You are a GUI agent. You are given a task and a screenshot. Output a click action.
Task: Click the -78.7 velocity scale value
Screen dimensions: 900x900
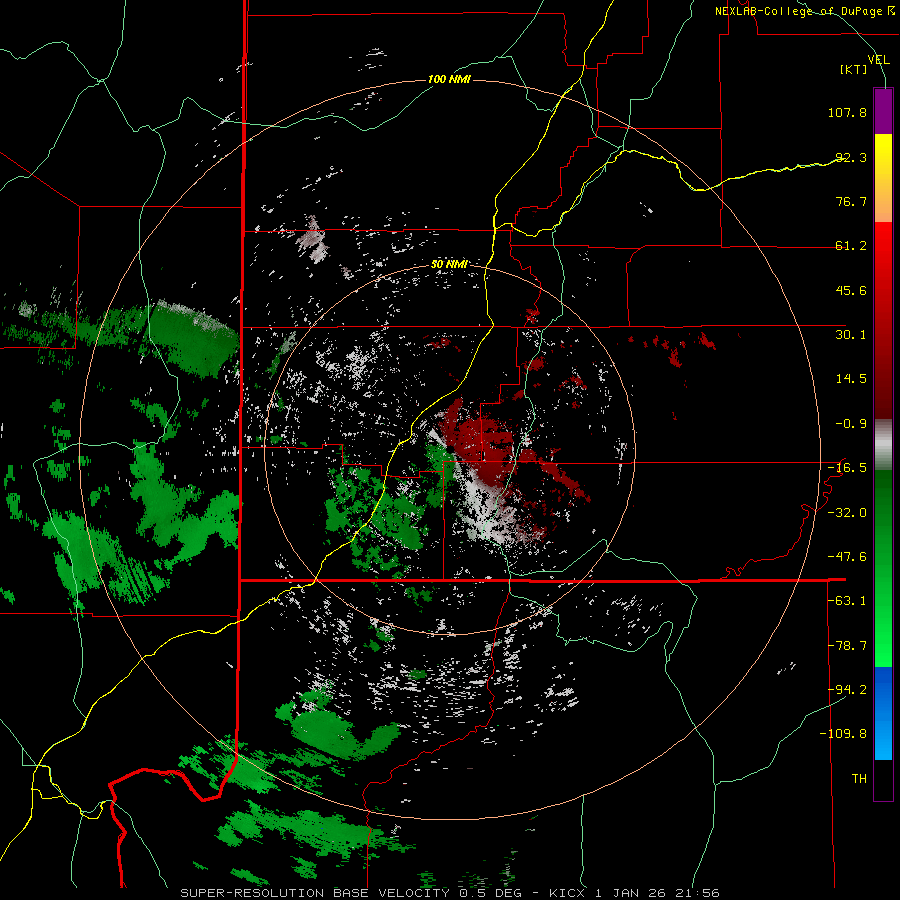click(x=847, y=646)
